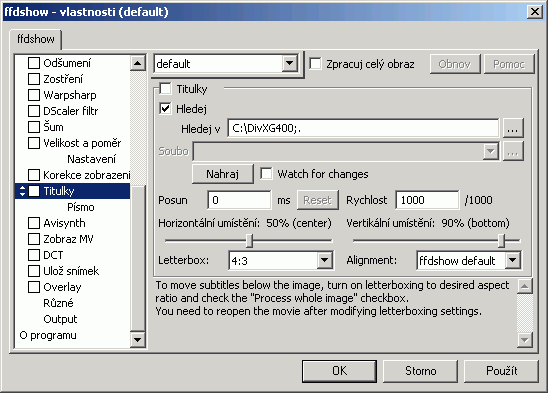Tick the Korekce zobrazení checkbox
The height and width of the screenshot is (393, 548).
(34, 175)
